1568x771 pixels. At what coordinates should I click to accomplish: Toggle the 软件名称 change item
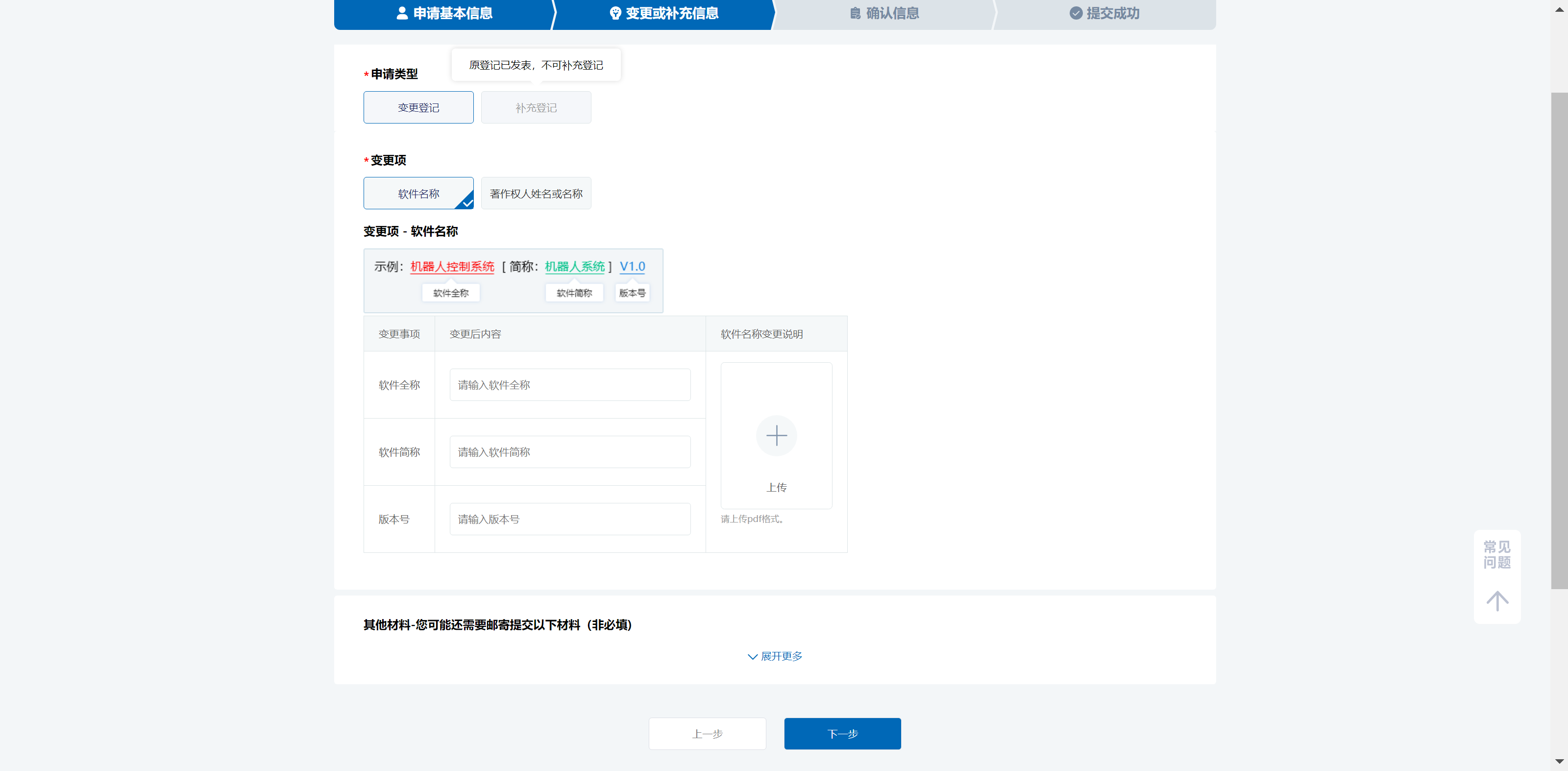418,194
